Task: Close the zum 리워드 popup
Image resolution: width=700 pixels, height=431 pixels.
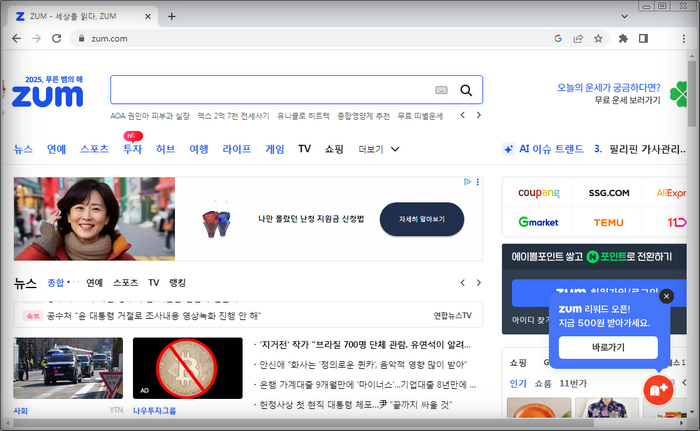Action: click(x=667, y=296)
